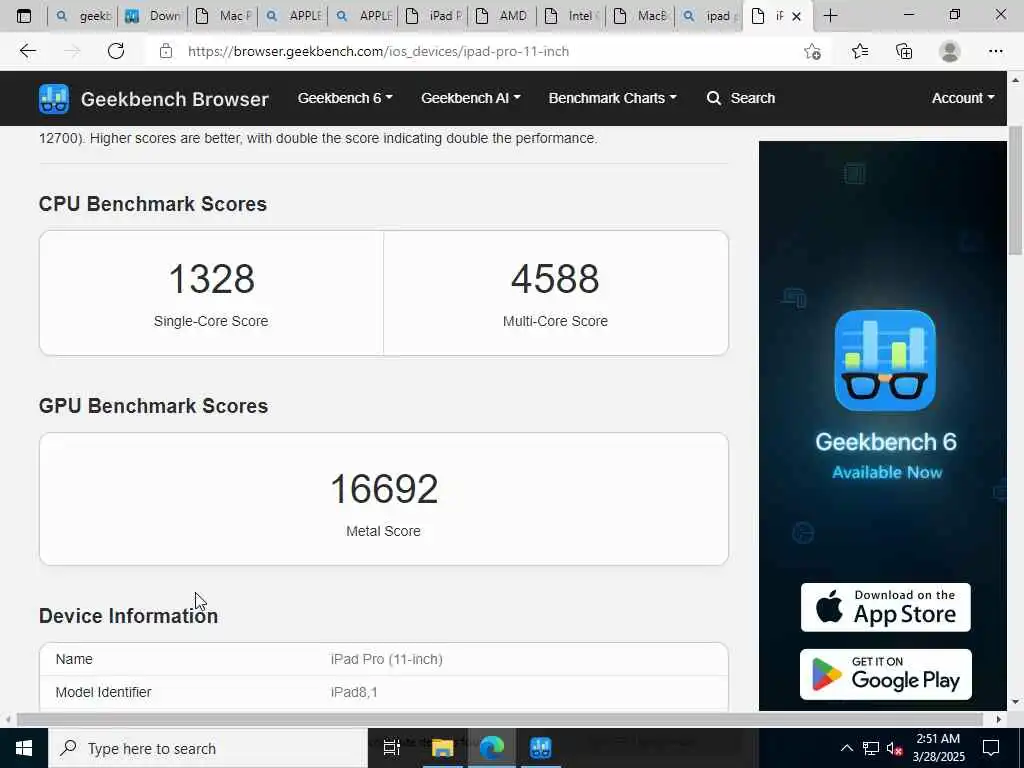Open Edge settings and more menu

(x=995, y=51)
